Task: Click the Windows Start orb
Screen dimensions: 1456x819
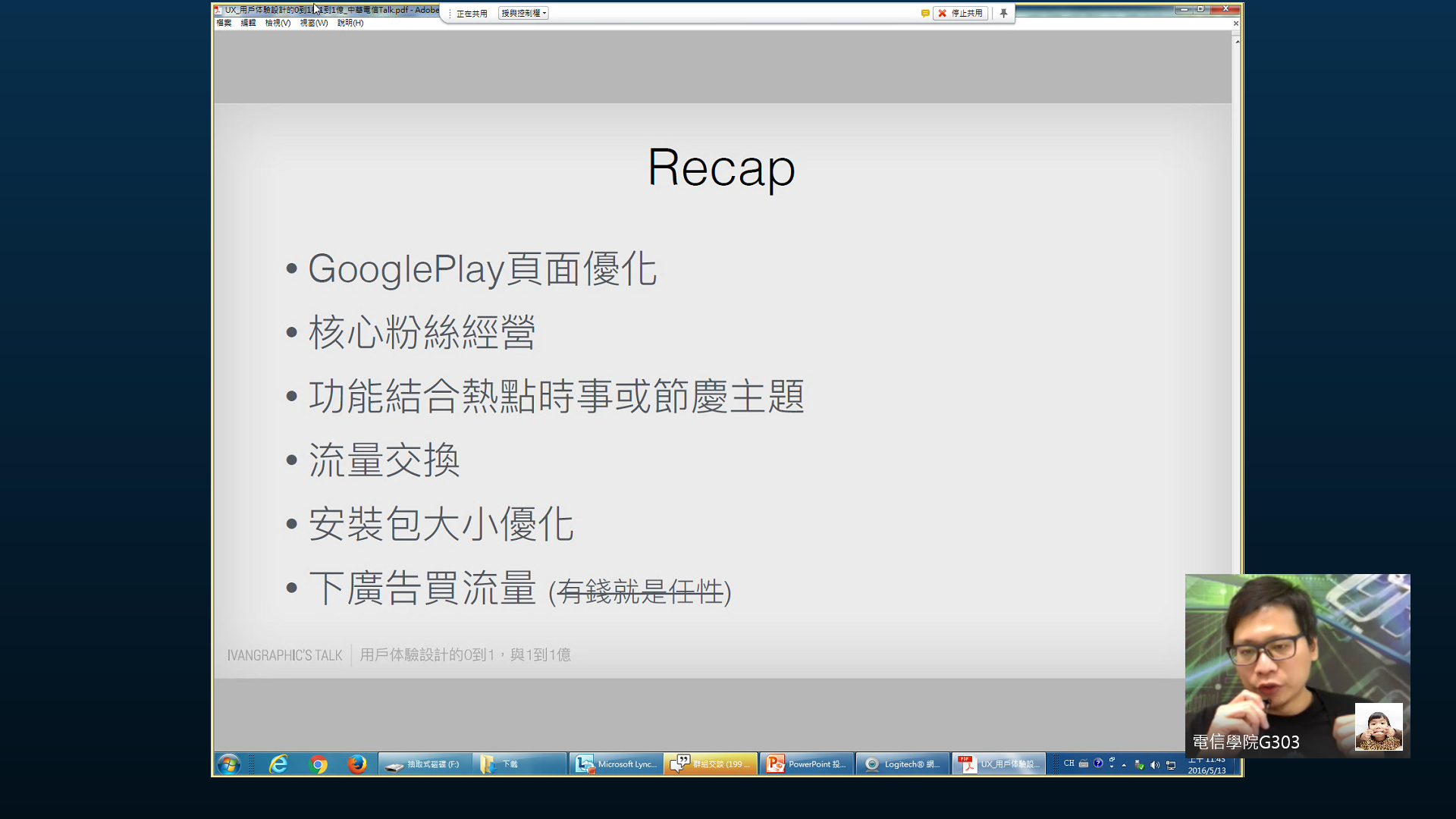Action: tap(228, 764)
